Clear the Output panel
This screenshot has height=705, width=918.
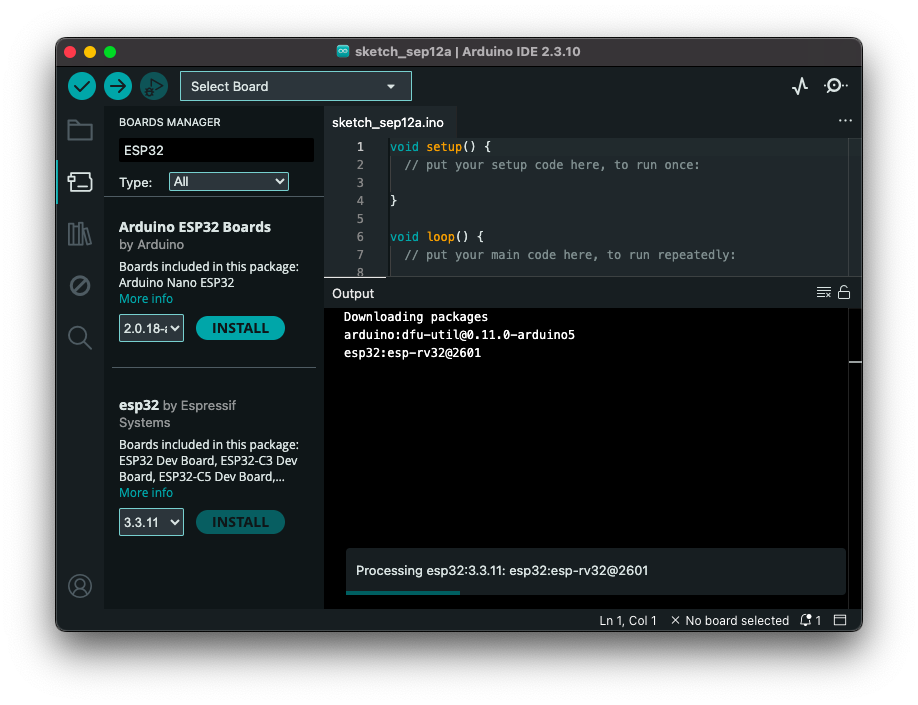pos(824,292)
